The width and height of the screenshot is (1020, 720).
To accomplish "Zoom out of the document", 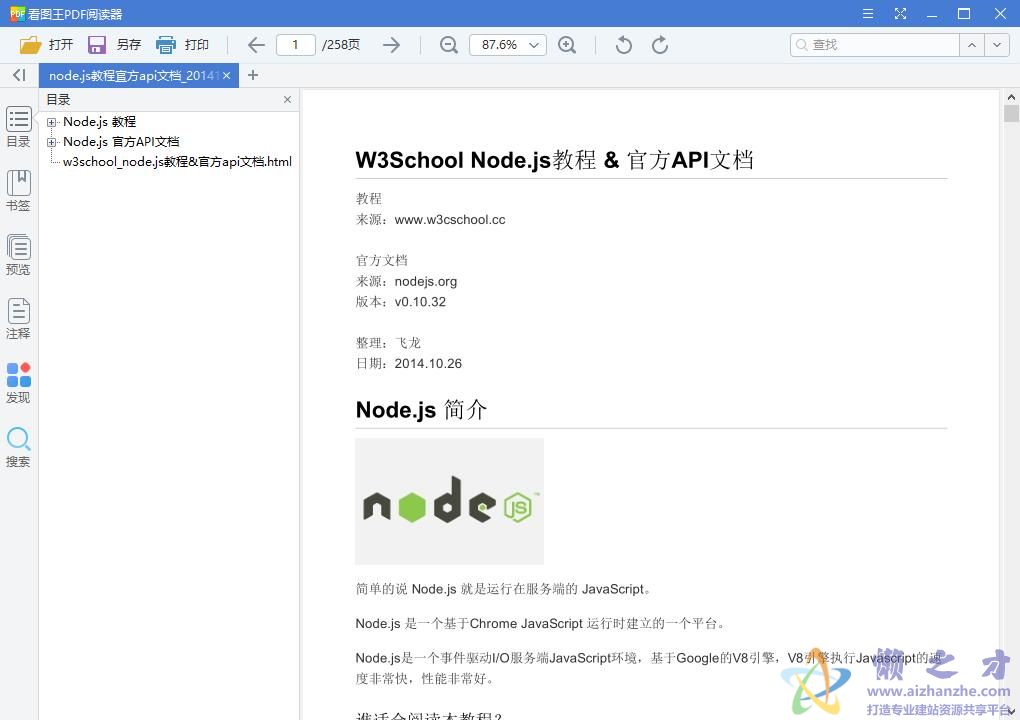I will (x=448, y=45).
